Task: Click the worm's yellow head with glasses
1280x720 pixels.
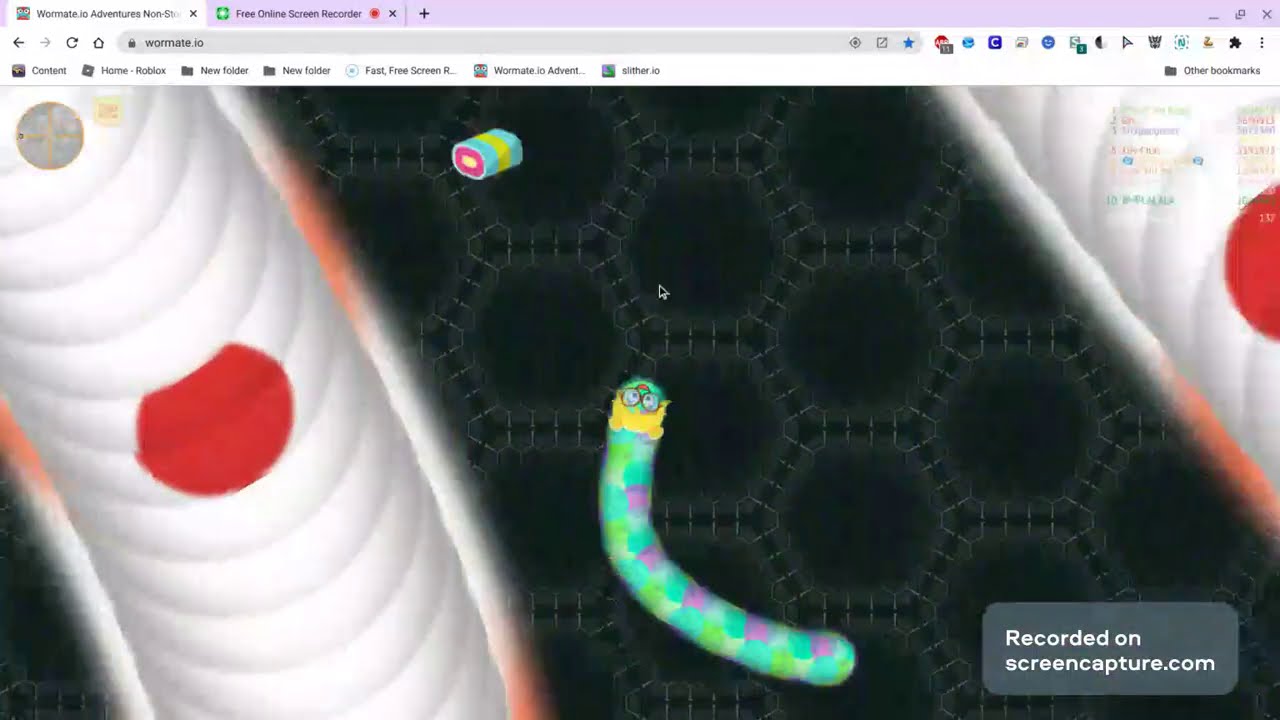Action: tap(640, 407)
